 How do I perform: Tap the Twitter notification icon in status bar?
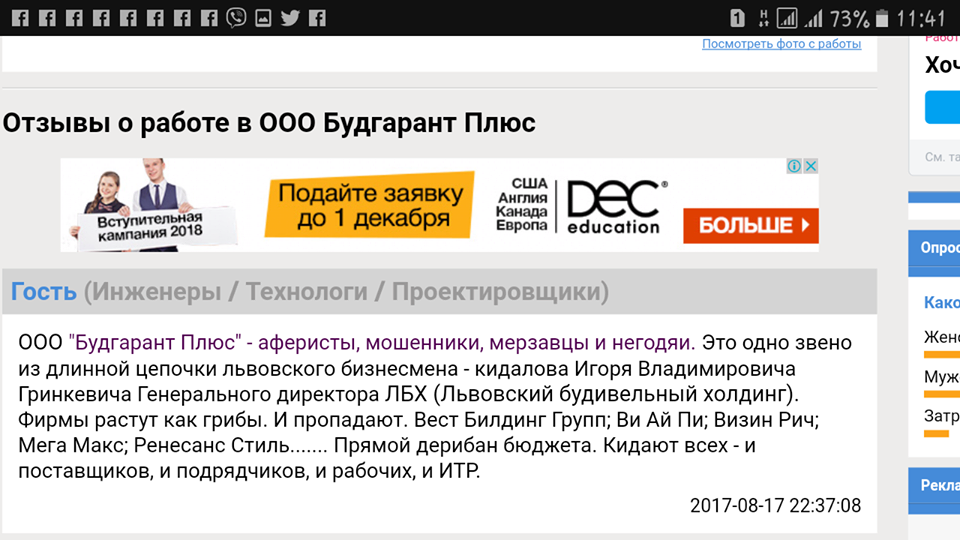[x=290, y=18]
